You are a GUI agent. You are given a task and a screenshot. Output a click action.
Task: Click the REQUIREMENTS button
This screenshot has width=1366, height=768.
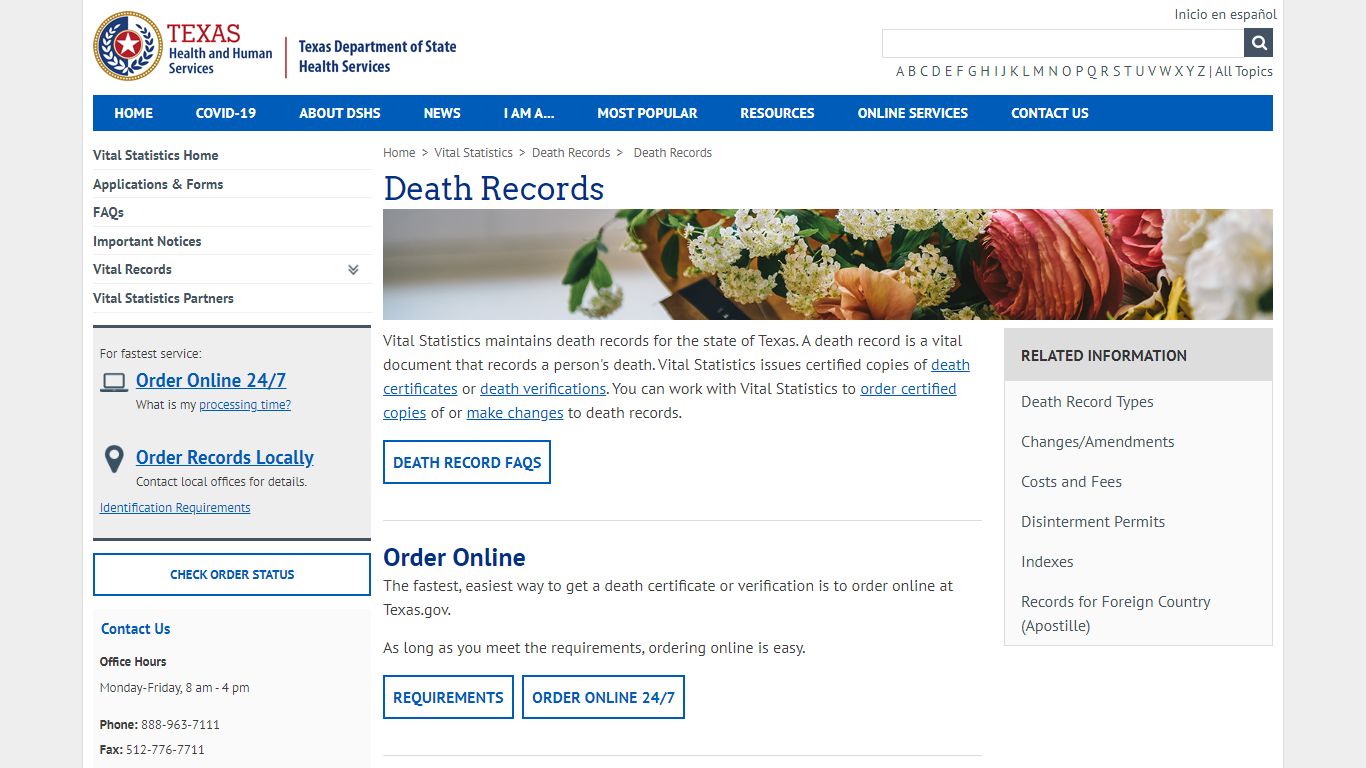click(448, 697)
